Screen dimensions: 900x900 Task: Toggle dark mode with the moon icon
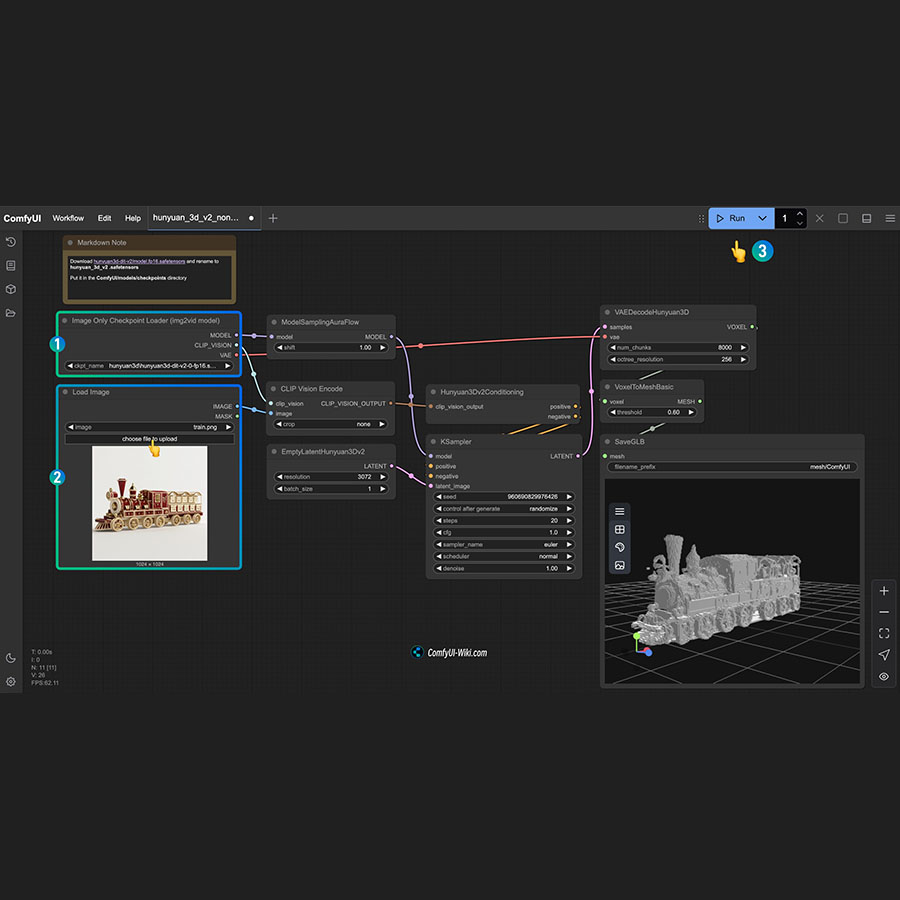11,657
